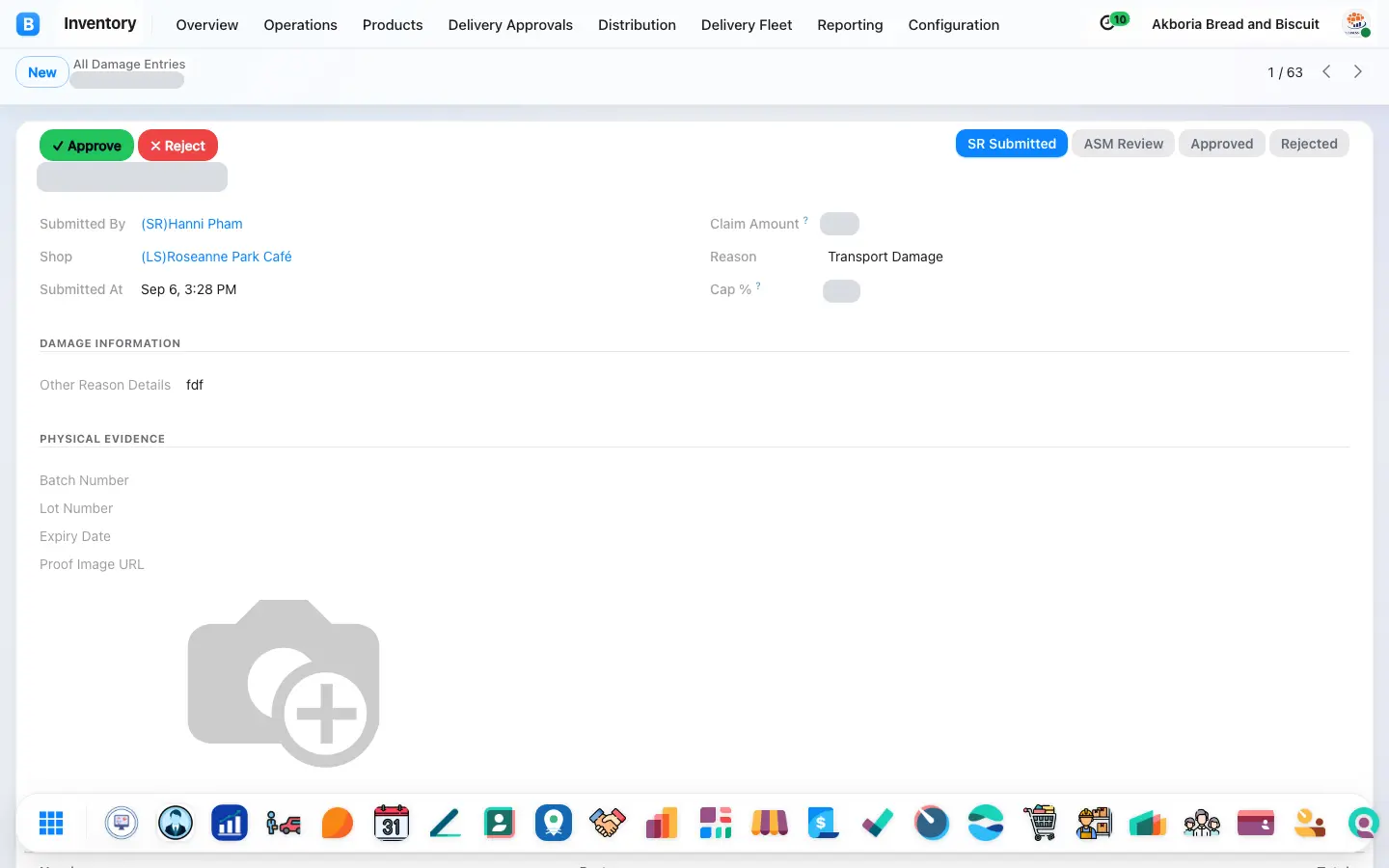Open the activities clock icon with badge 10
Image resolution: width=1389 pixels, height=868 pixels.
coord(1114,21)
